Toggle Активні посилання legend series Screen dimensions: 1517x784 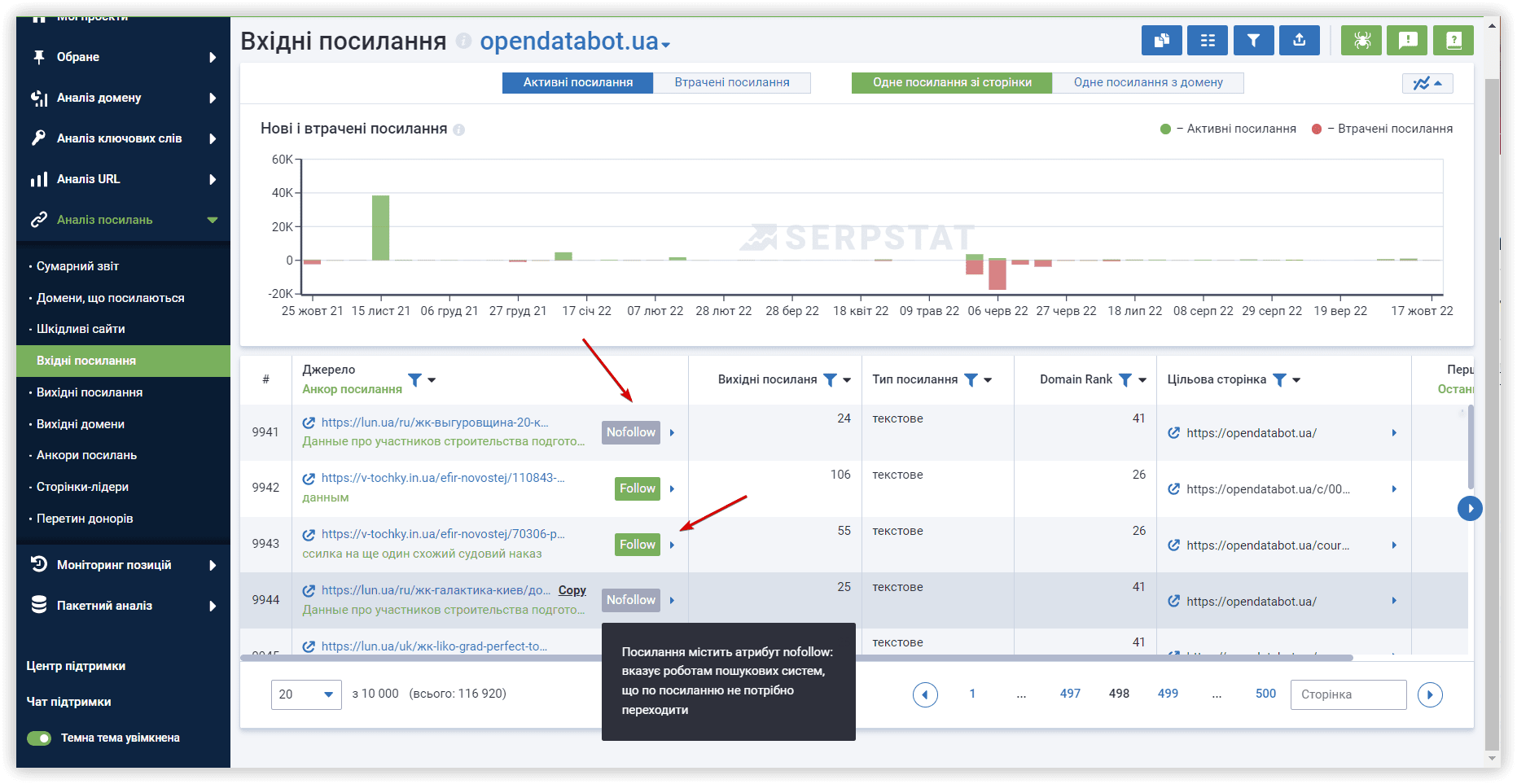pos(1228,129)
